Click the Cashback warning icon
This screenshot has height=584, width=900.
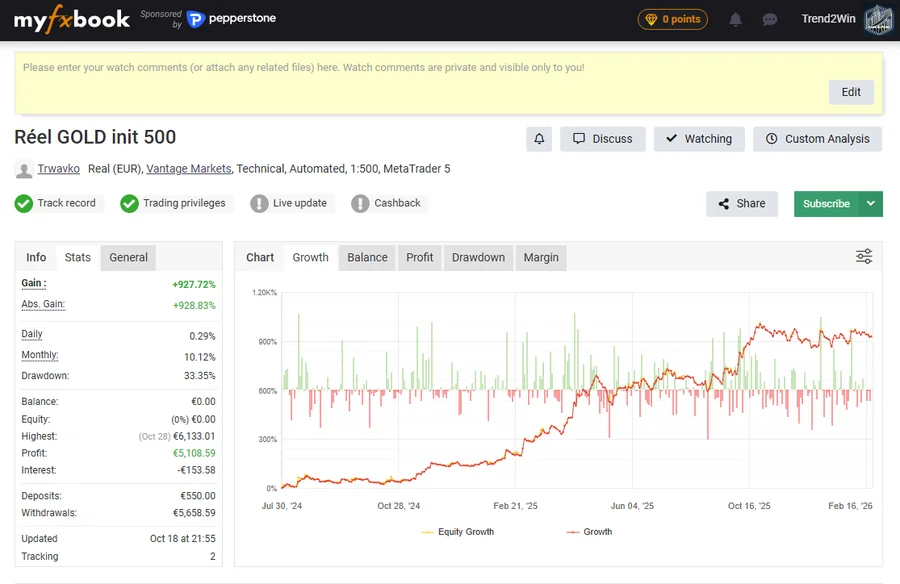pyautogui.click(x=360, y=203)
